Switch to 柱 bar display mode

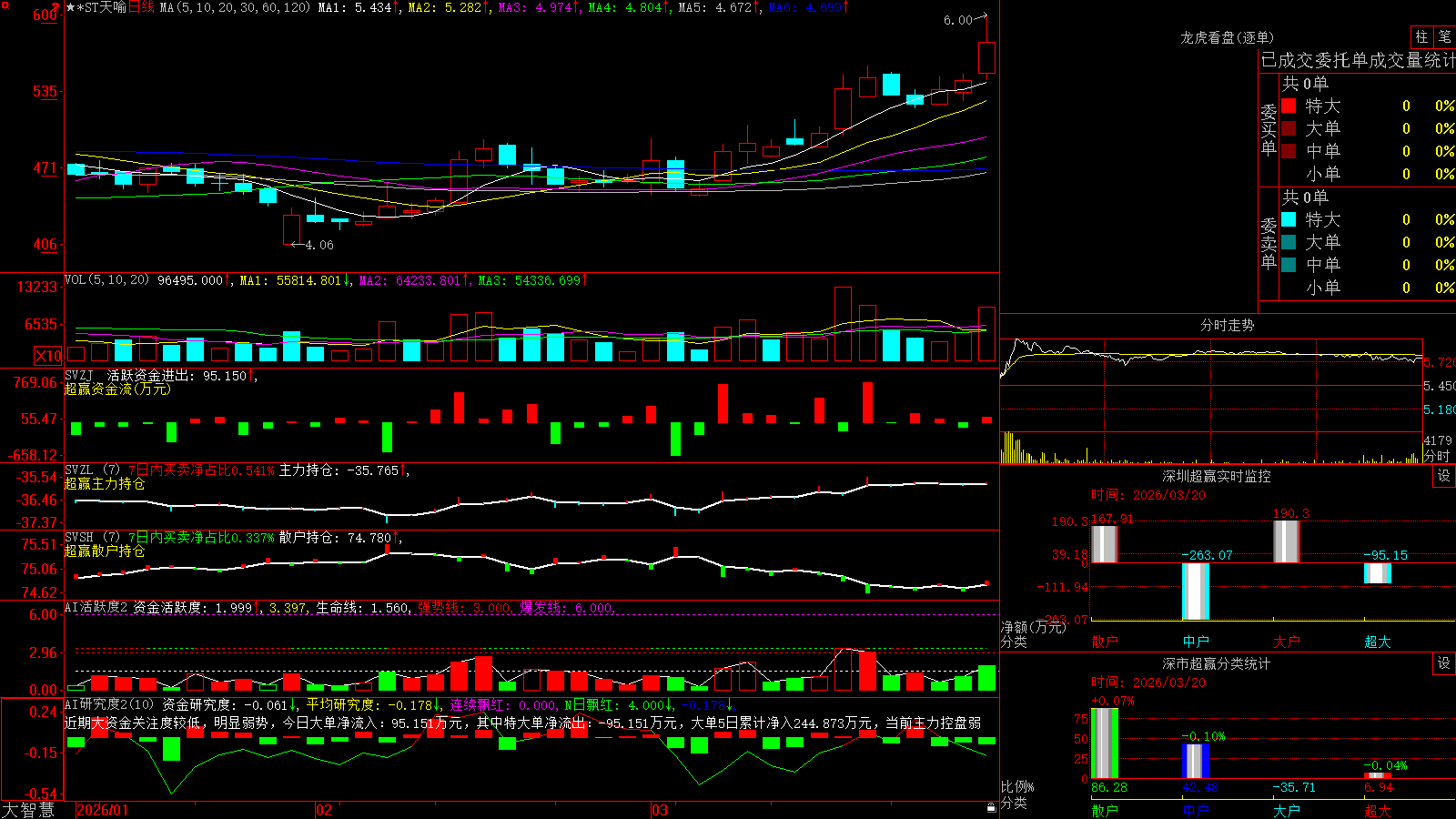1421,36
